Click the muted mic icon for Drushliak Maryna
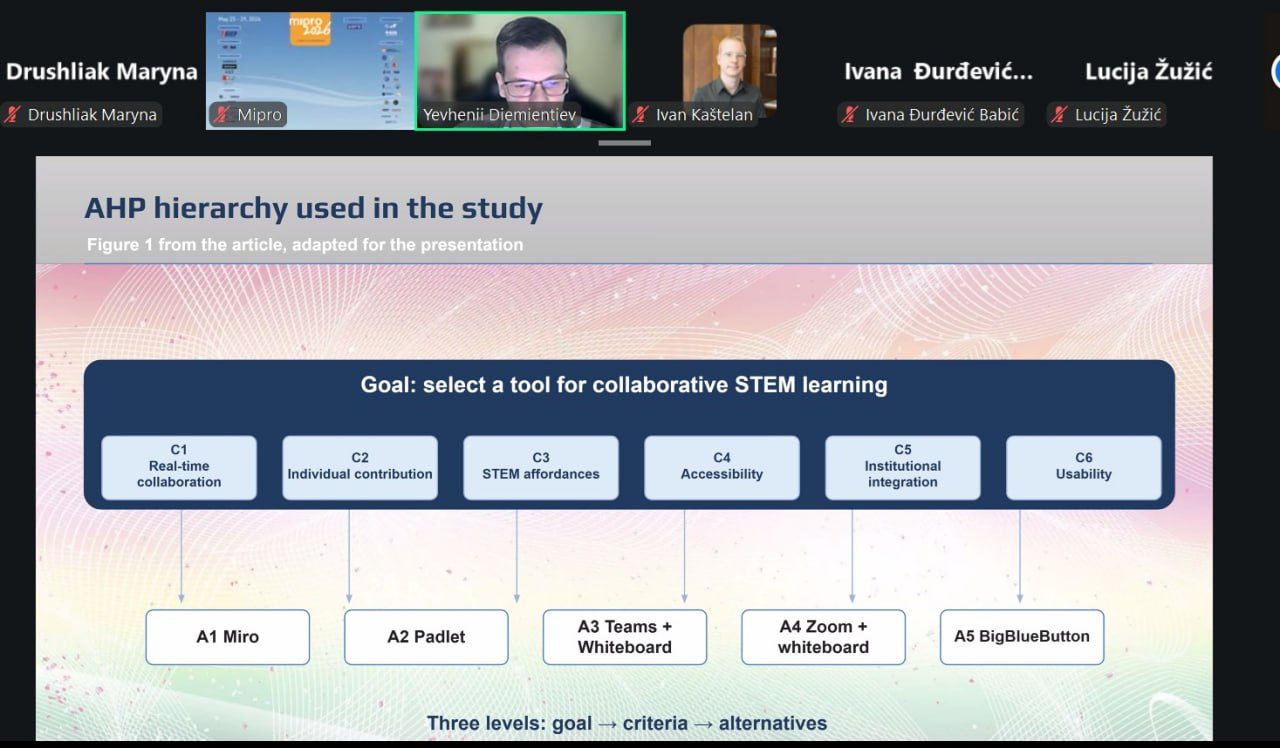 [12, 114]
